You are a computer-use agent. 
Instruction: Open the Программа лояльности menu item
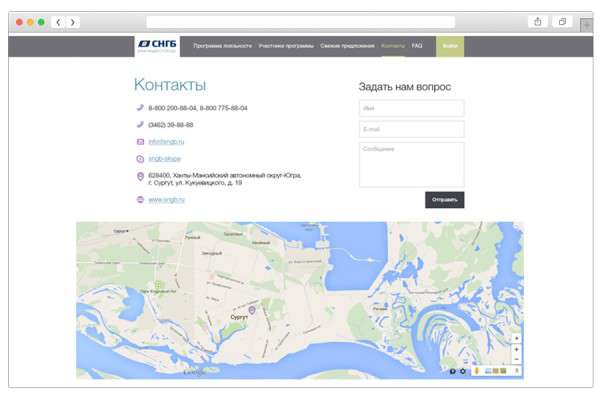[x=222, y=46]
